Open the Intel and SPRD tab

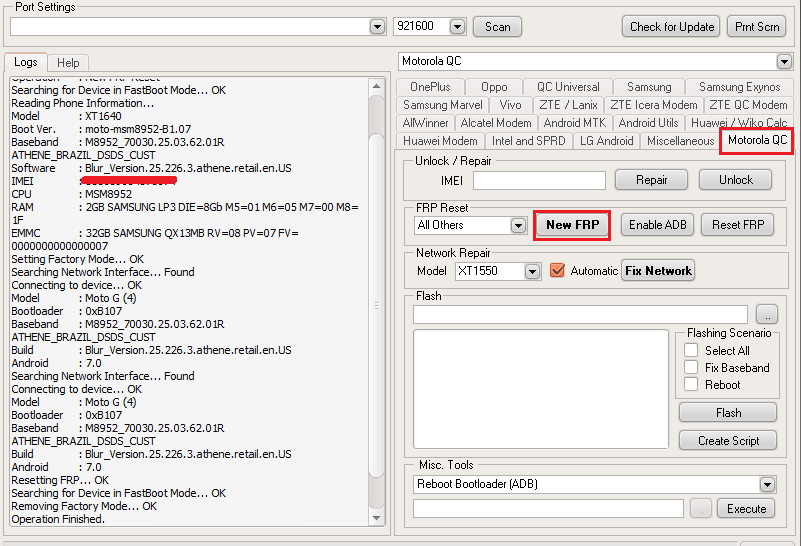[528, 140]
